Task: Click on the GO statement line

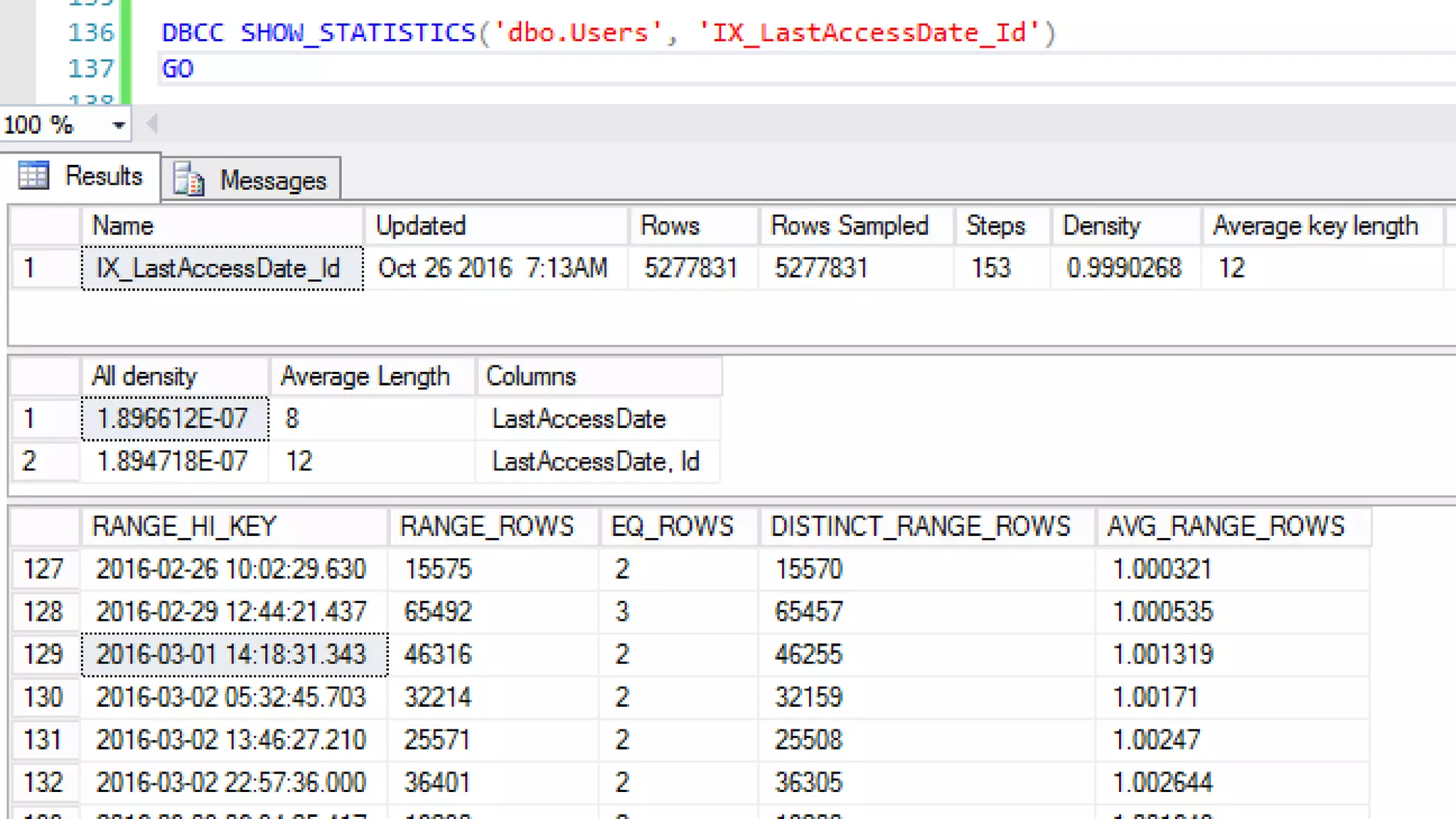Action: pyautogui.click(x=178, y=69)
